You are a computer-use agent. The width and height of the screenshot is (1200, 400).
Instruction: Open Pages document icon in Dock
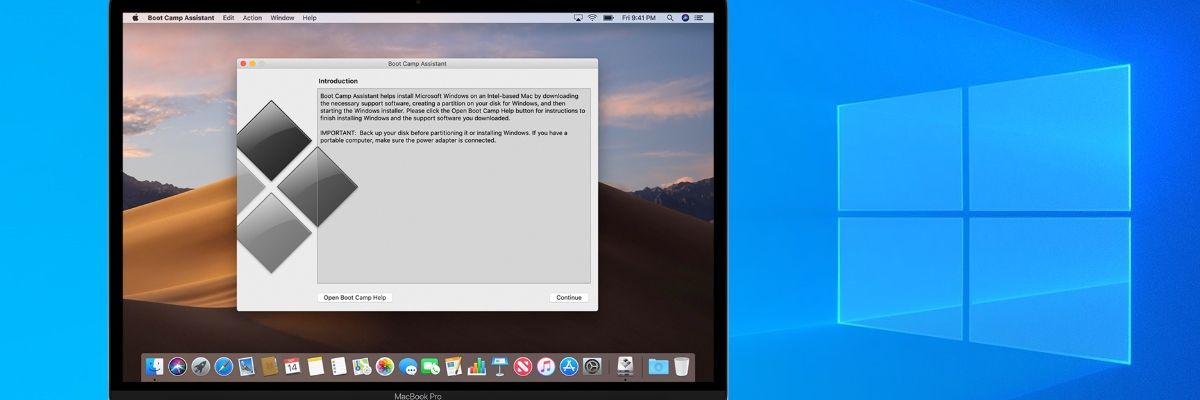pos(453,367)
